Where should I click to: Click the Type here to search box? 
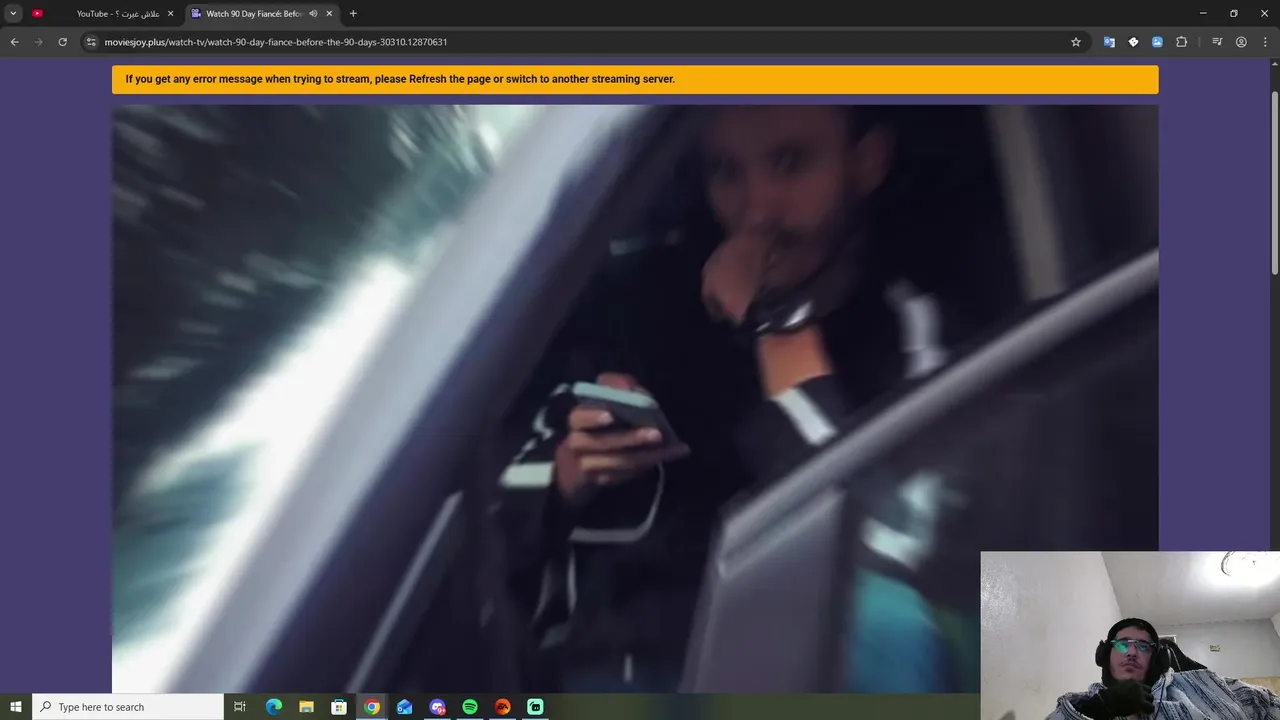pos(128,707)
